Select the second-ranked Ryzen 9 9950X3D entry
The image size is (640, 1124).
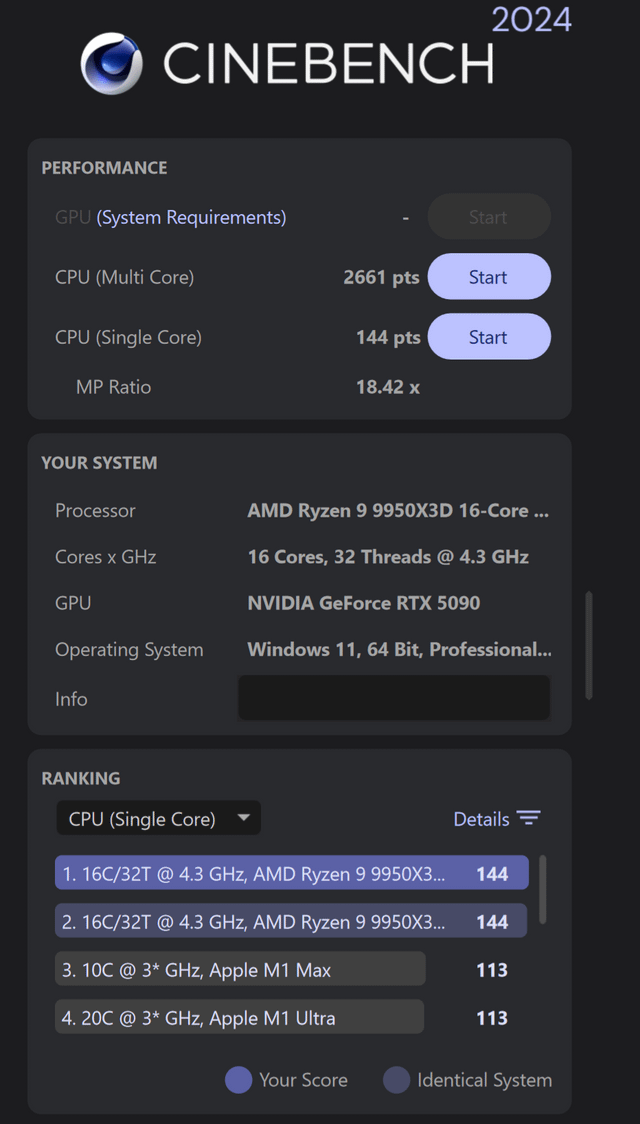coord(291,921)
